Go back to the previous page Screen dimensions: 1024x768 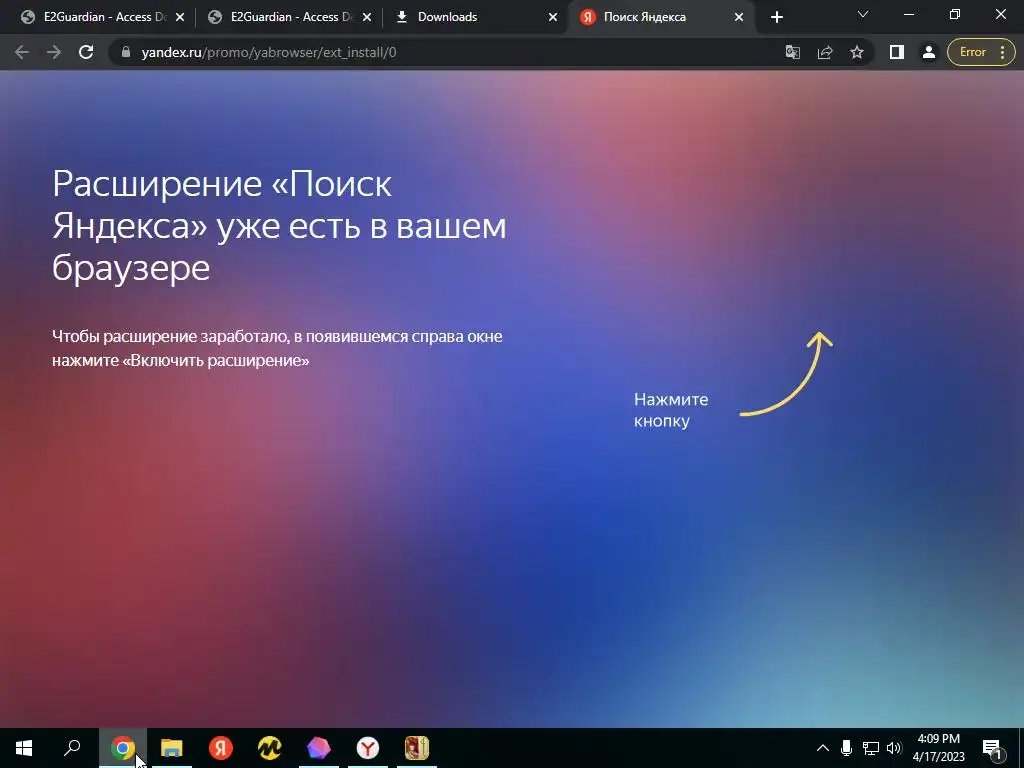tap(22, 52)
